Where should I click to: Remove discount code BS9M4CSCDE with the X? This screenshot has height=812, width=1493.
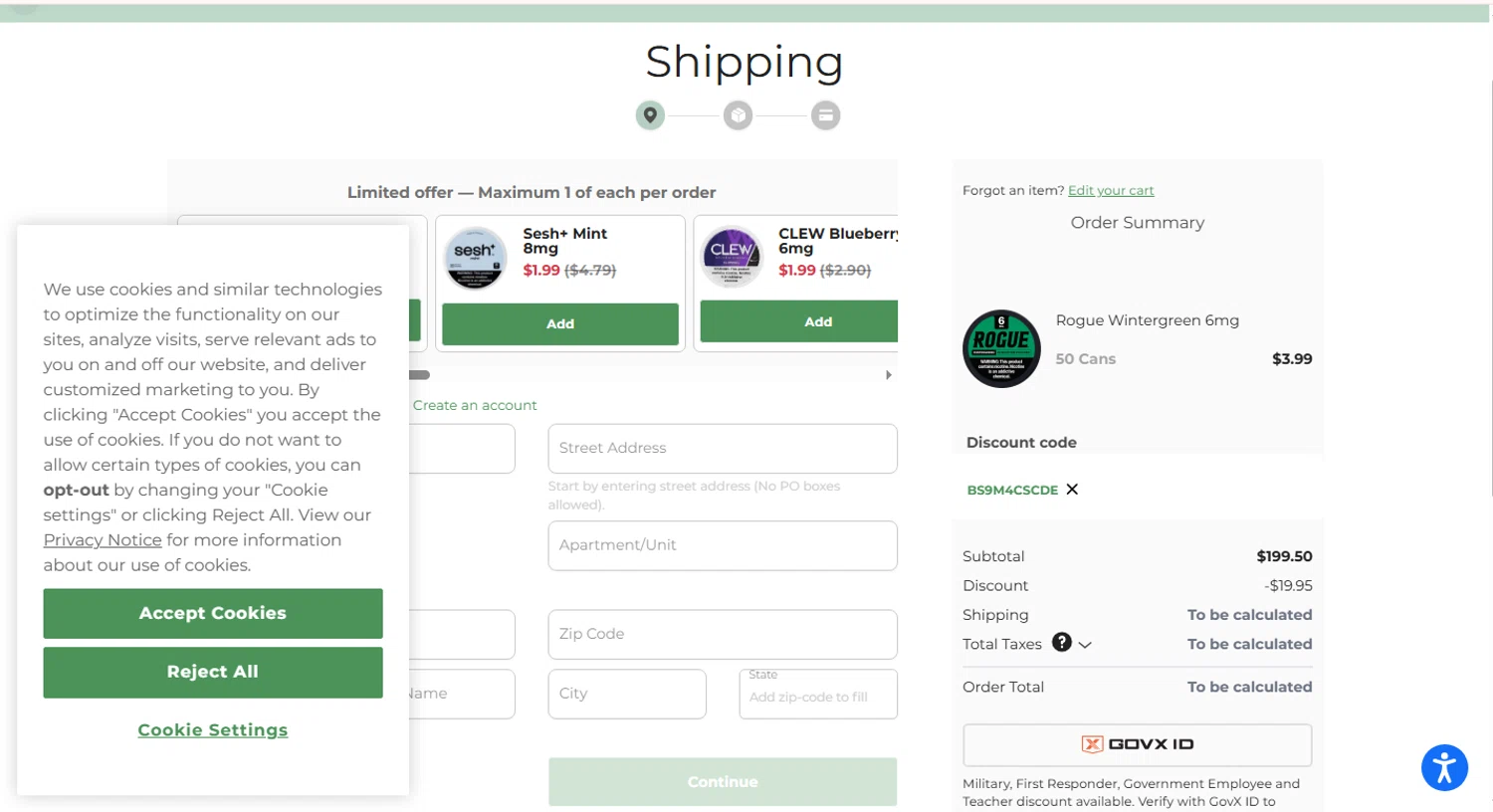[1072, 490]
